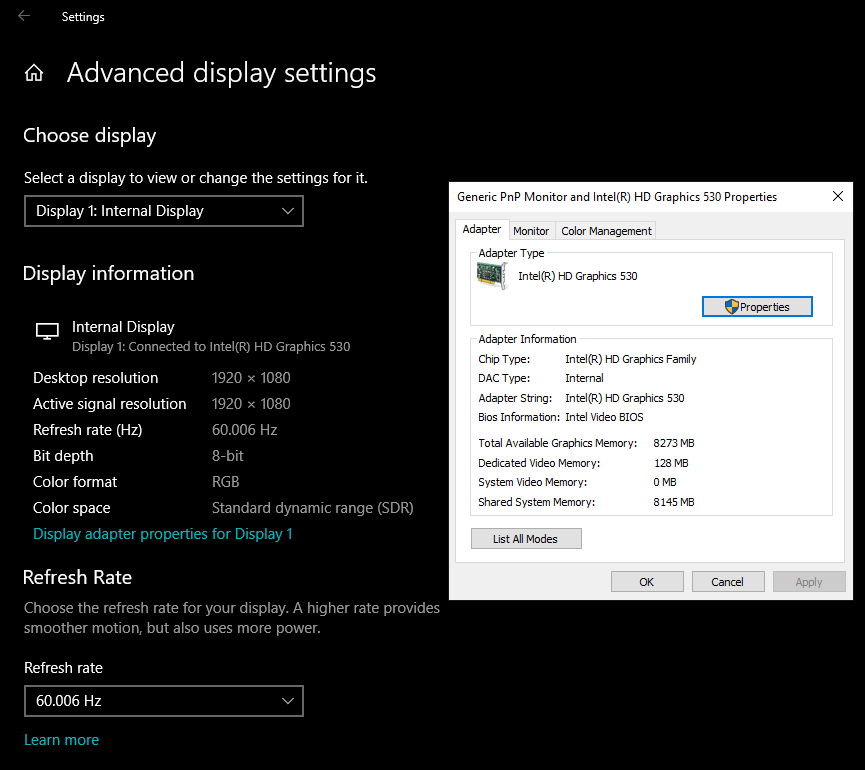Click the Standard dynamic range (SDR) value
This screenshot has height=770, width=865.
[x=312, y=508]
